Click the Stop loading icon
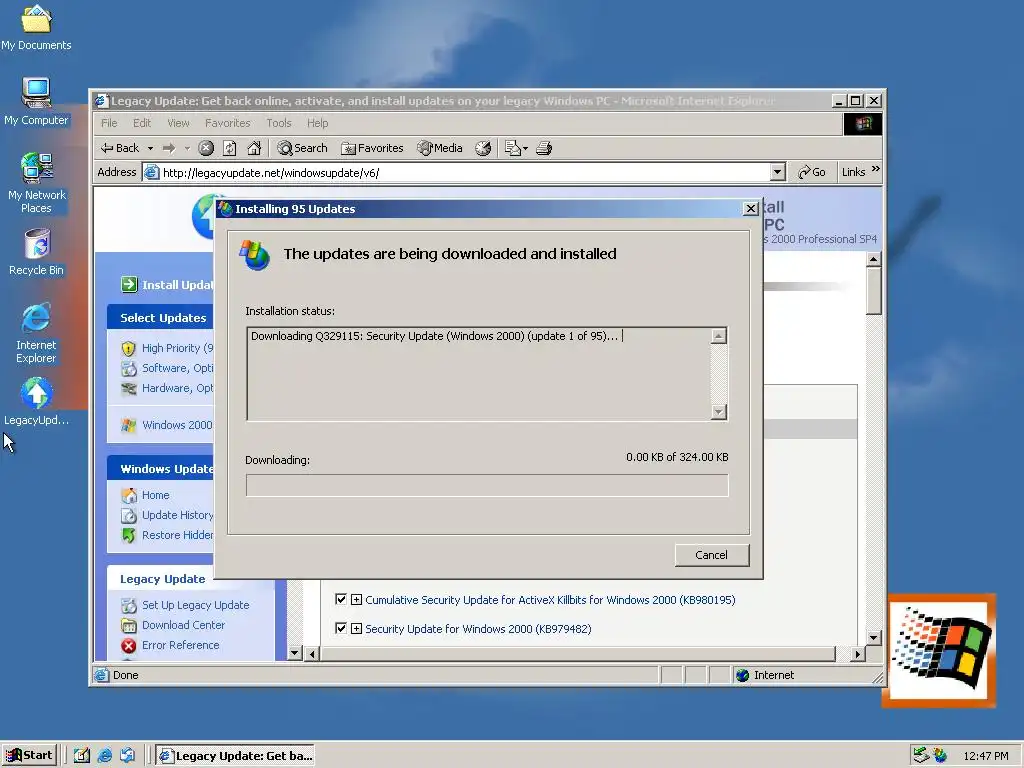 click(206, 148)
